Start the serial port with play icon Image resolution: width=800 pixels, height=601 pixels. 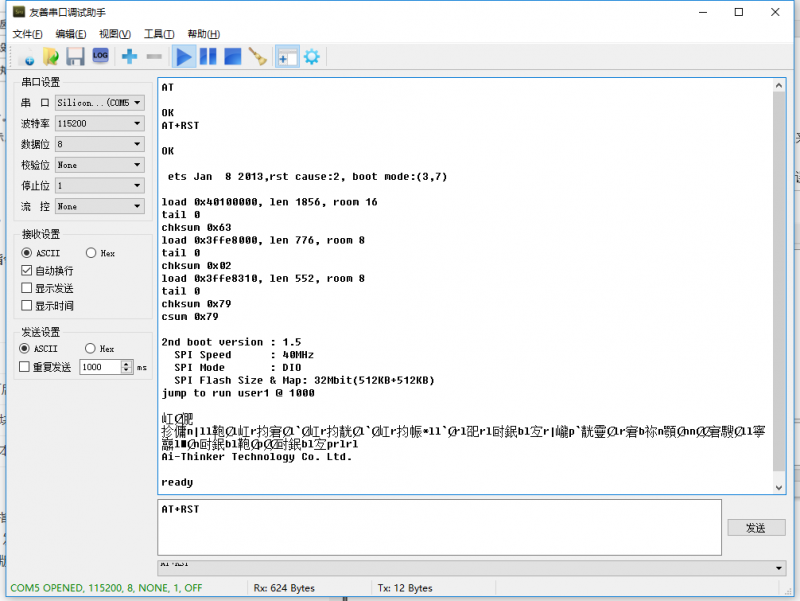coord(184,57)
